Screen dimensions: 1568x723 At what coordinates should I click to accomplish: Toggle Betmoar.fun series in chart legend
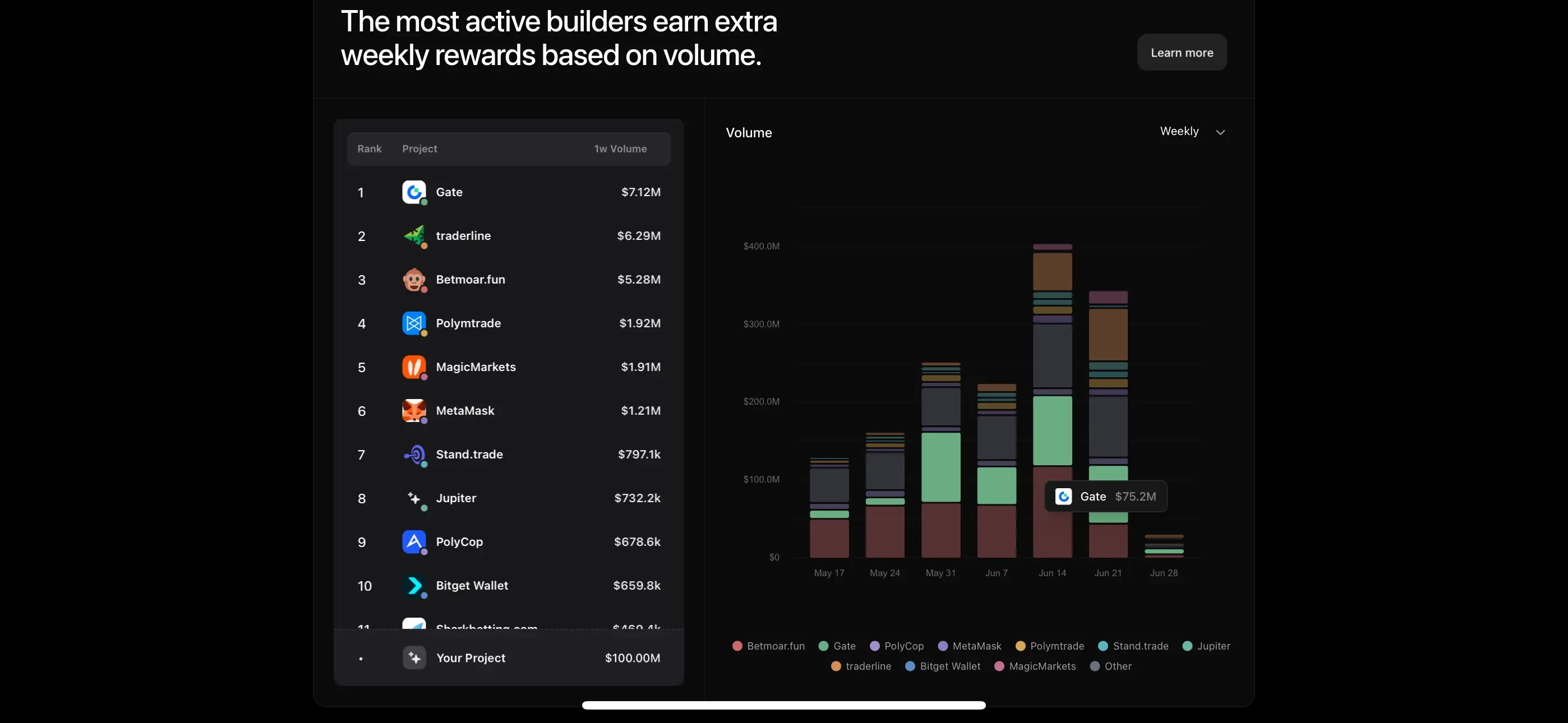[x=768, y=646]
